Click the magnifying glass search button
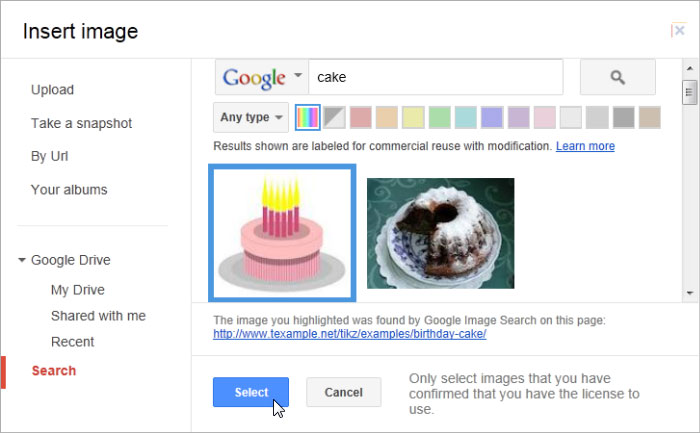The image size is (700, 433). [617, 77]
